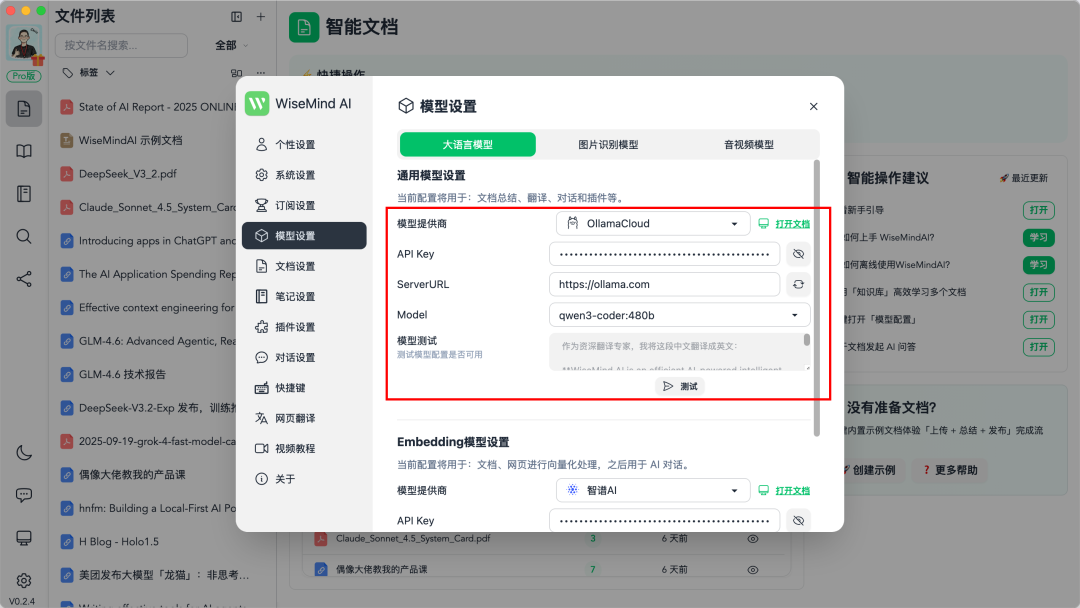The image size is (1080, 608).
Task: Open the library book icon in sidebar
Action: tap(23, 151)
